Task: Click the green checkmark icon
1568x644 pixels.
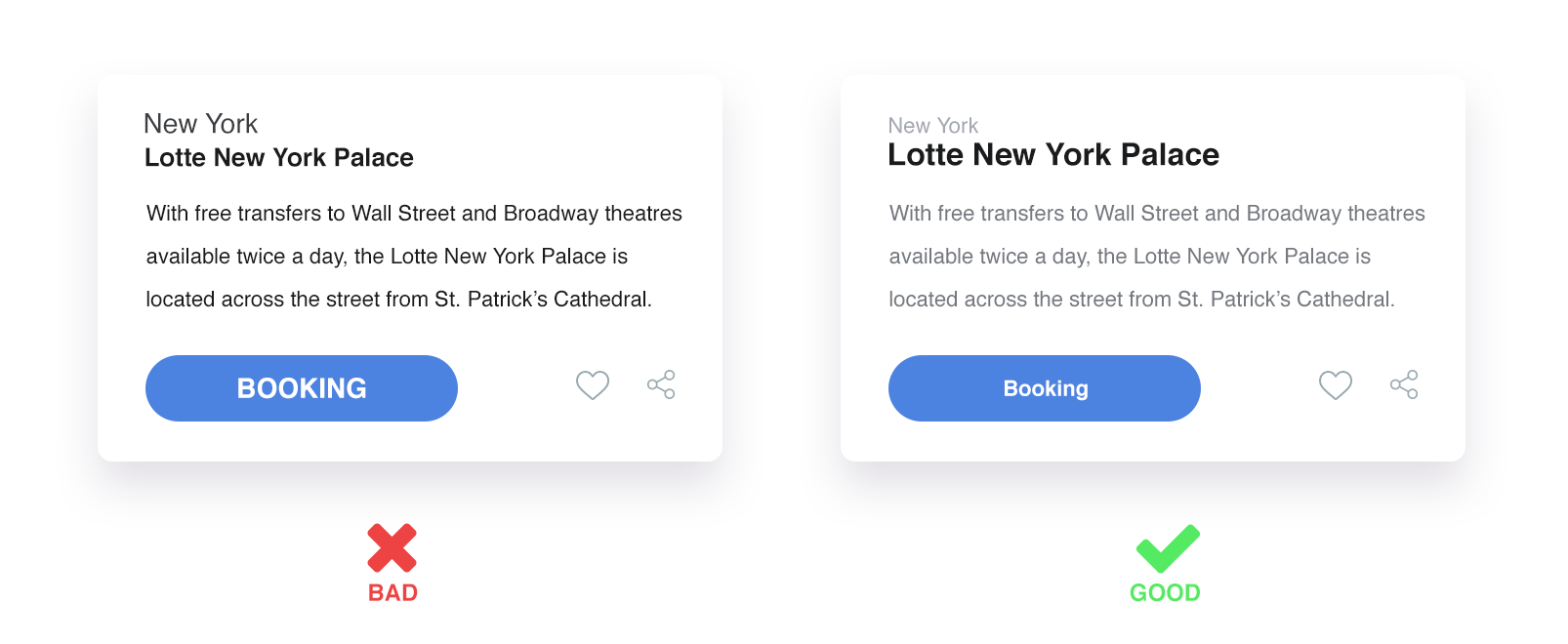Action: click(1168, 548)
